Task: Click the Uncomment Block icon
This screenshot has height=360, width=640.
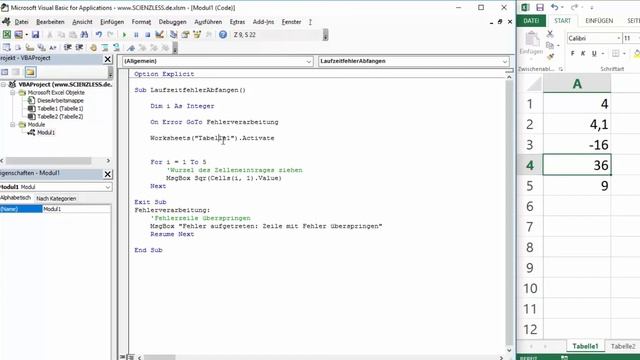Action: click(x=117, y=48)
